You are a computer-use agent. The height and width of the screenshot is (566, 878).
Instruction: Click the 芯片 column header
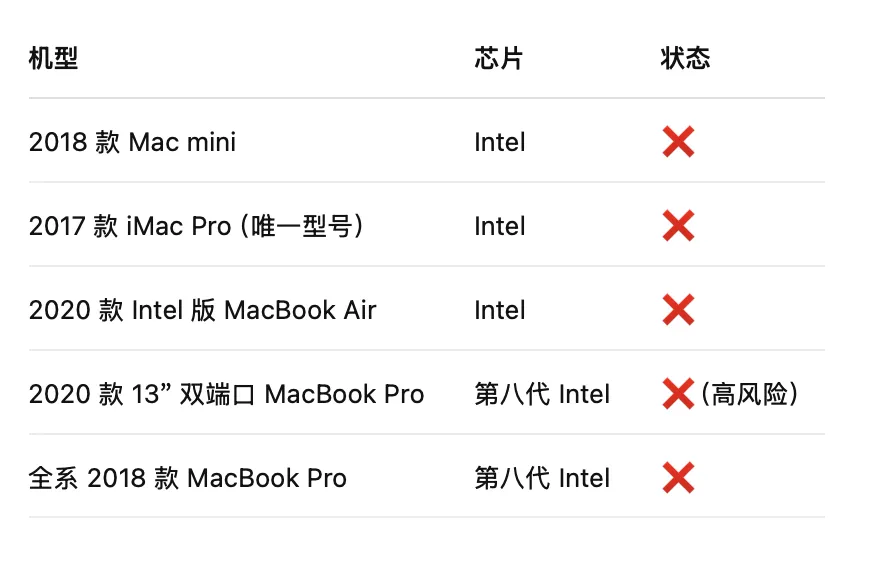point(498,58)
